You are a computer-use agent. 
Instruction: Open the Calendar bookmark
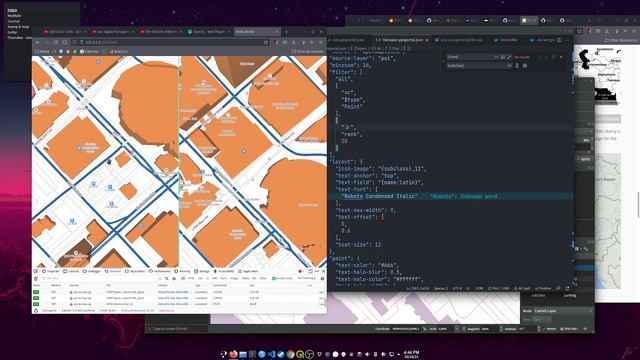[89, 51]
